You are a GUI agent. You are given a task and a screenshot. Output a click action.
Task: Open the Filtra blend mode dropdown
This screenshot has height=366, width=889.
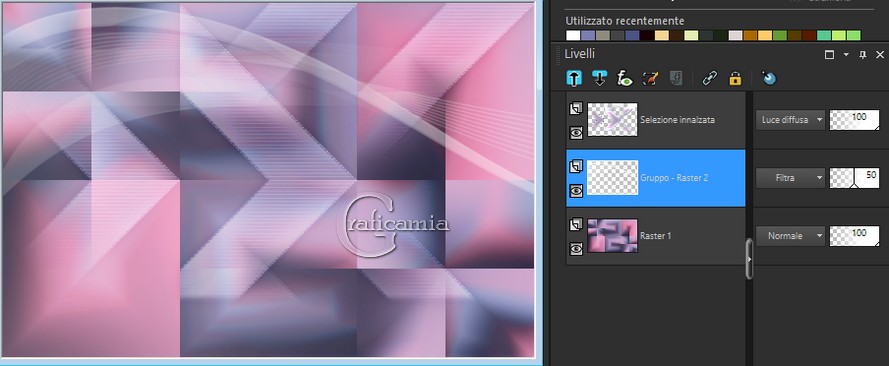(790, 178)
